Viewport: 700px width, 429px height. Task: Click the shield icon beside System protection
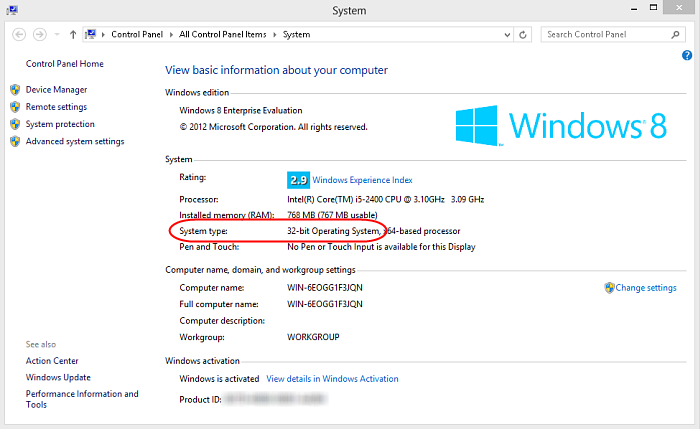coord(15,124)
